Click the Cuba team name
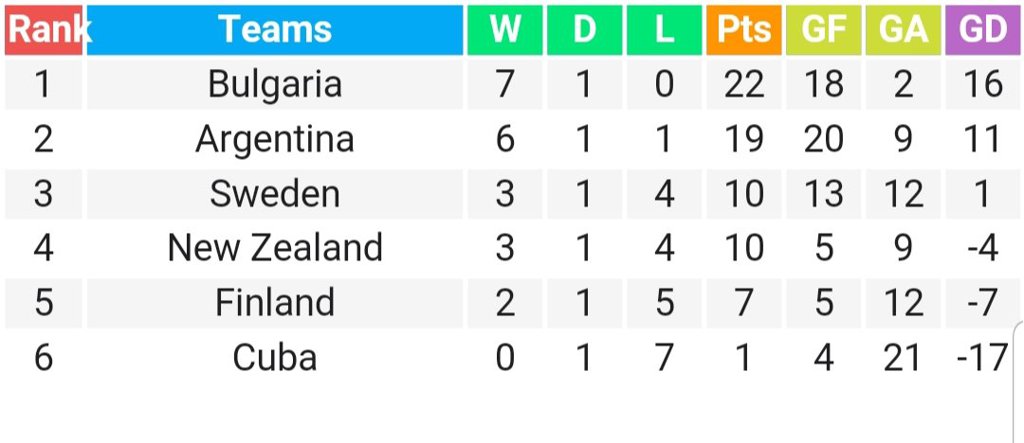Image resolution: width=1024 pixels, height=443 pixels. click(274, 358)
